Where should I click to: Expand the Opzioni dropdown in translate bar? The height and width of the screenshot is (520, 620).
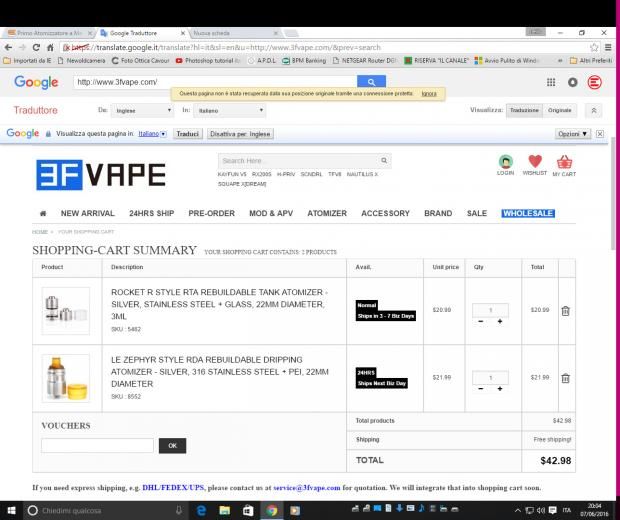[x=573, y=134]
